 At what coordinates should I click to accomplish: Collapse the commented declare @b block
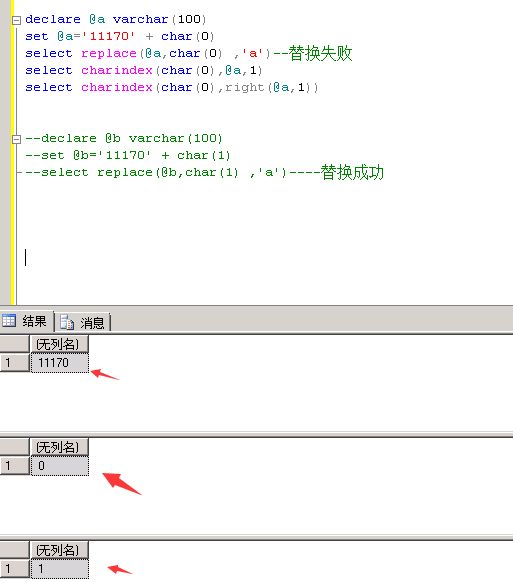pos(16,139)
